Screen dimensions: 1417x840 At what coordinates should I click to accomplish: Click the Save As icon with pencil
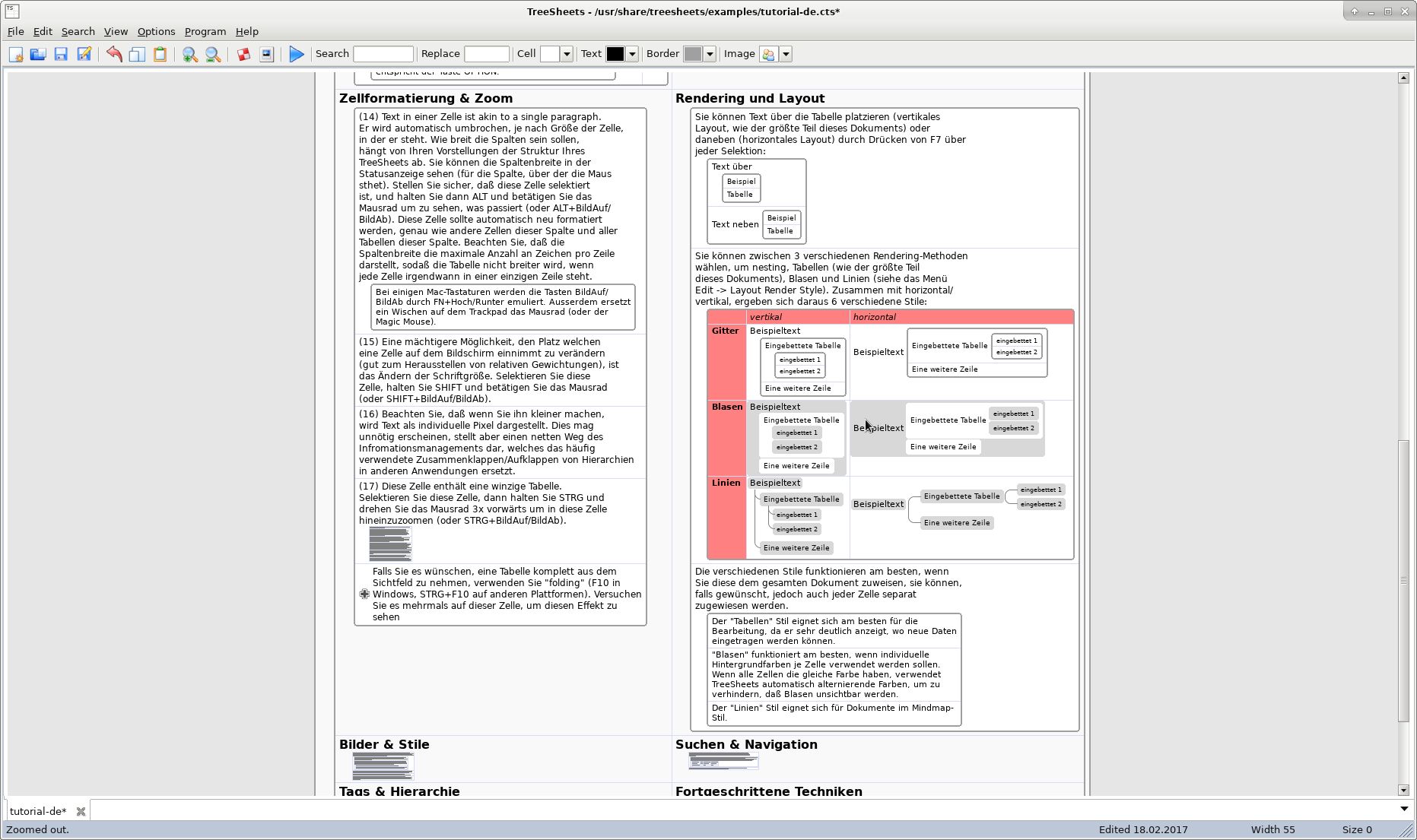point(84,54)
